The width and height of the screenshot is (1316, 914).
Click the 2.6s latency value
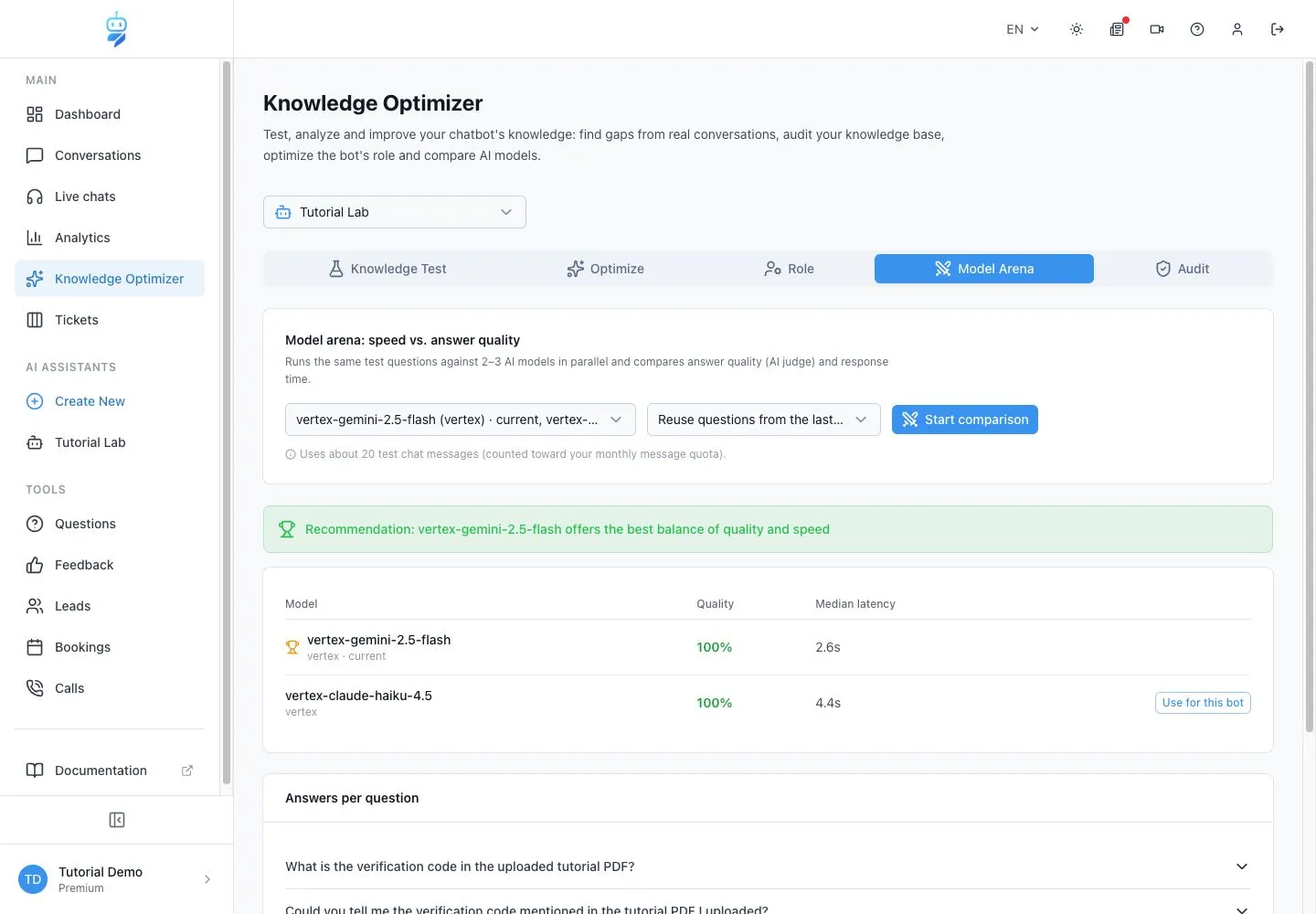point(828,647)
